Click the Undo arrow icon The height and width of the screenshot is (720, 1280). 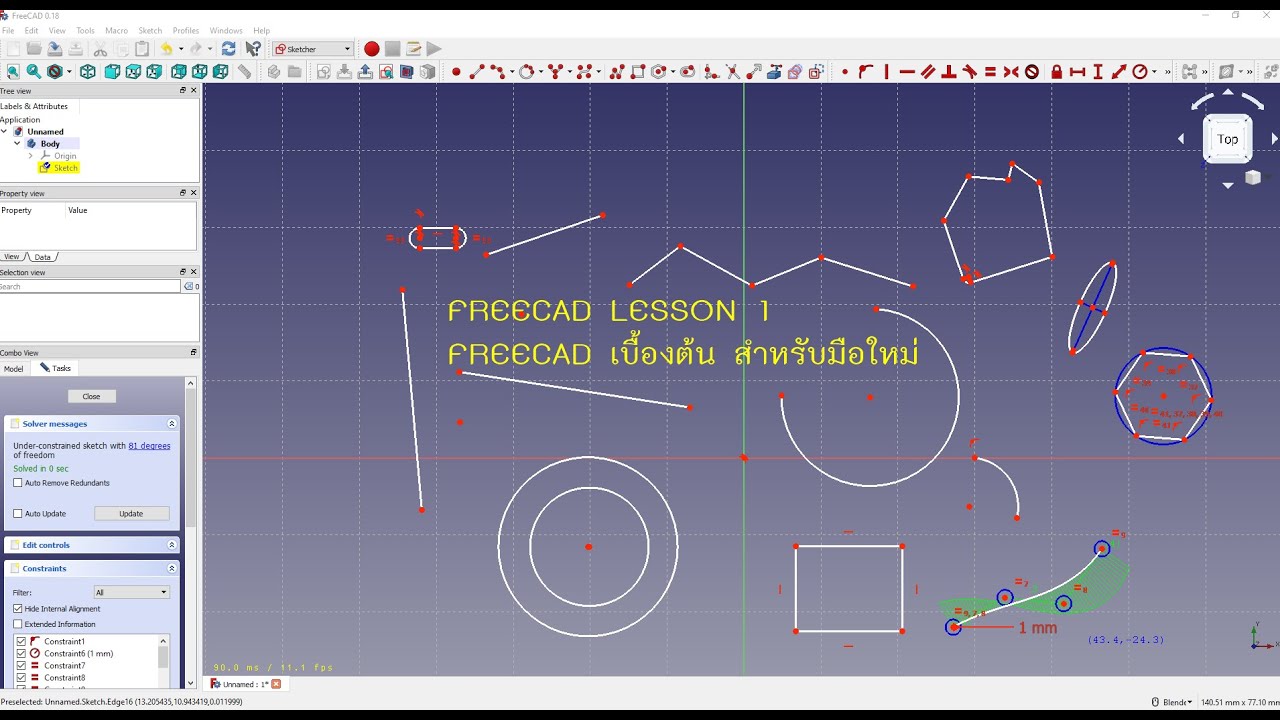point(167,49)
